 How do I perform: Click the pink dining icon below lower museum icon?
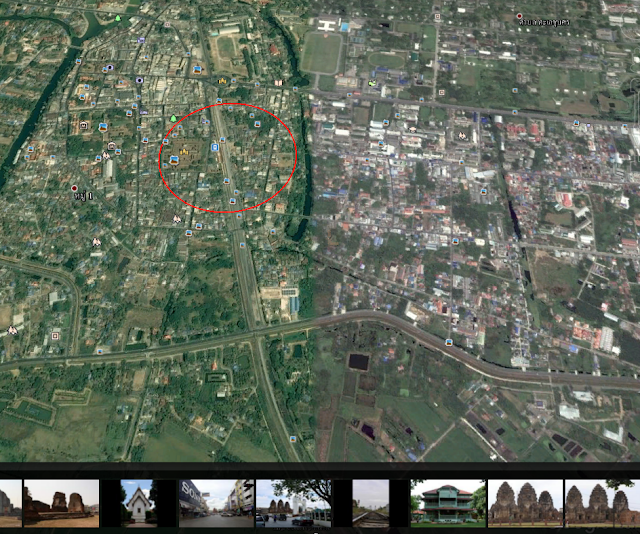pos(106,155)
